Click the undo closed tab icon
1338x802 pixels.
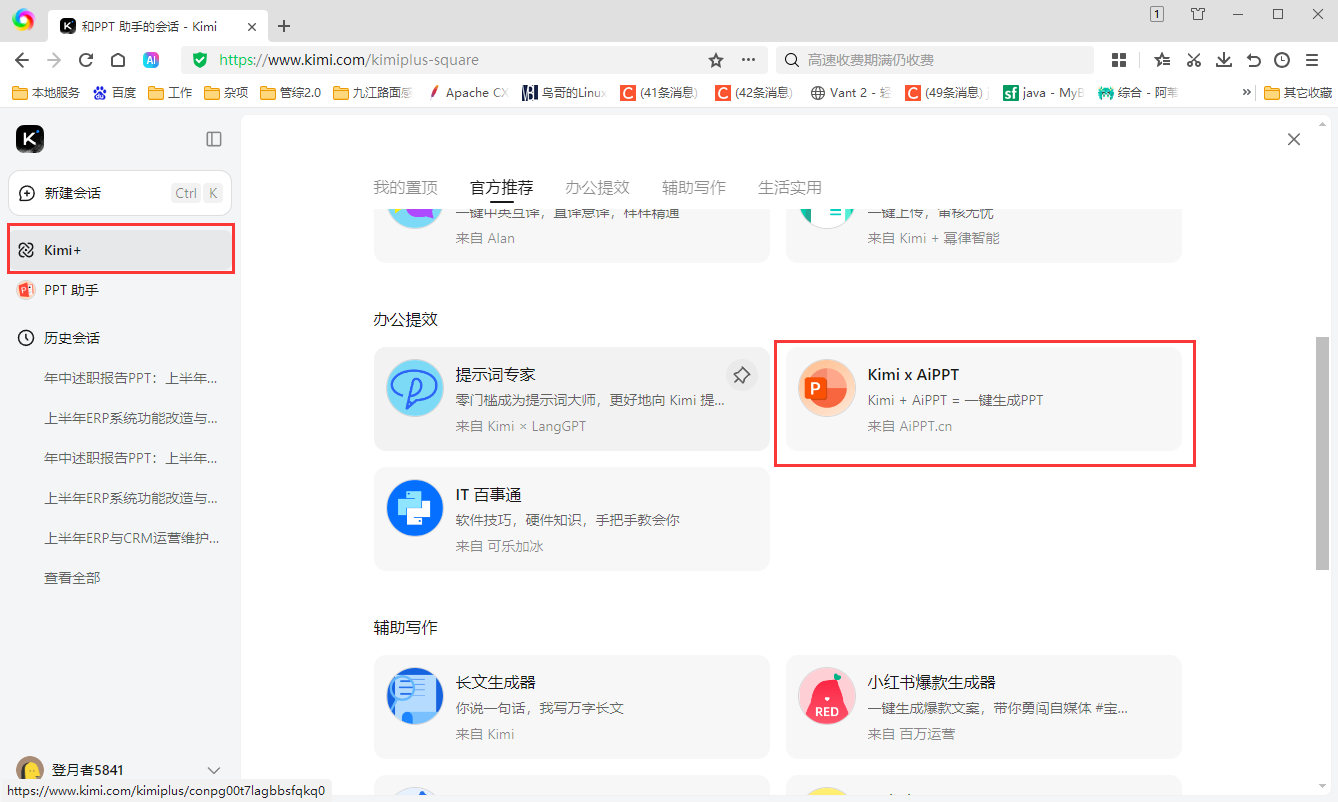pyautogui.click(x=1253, y=60)
